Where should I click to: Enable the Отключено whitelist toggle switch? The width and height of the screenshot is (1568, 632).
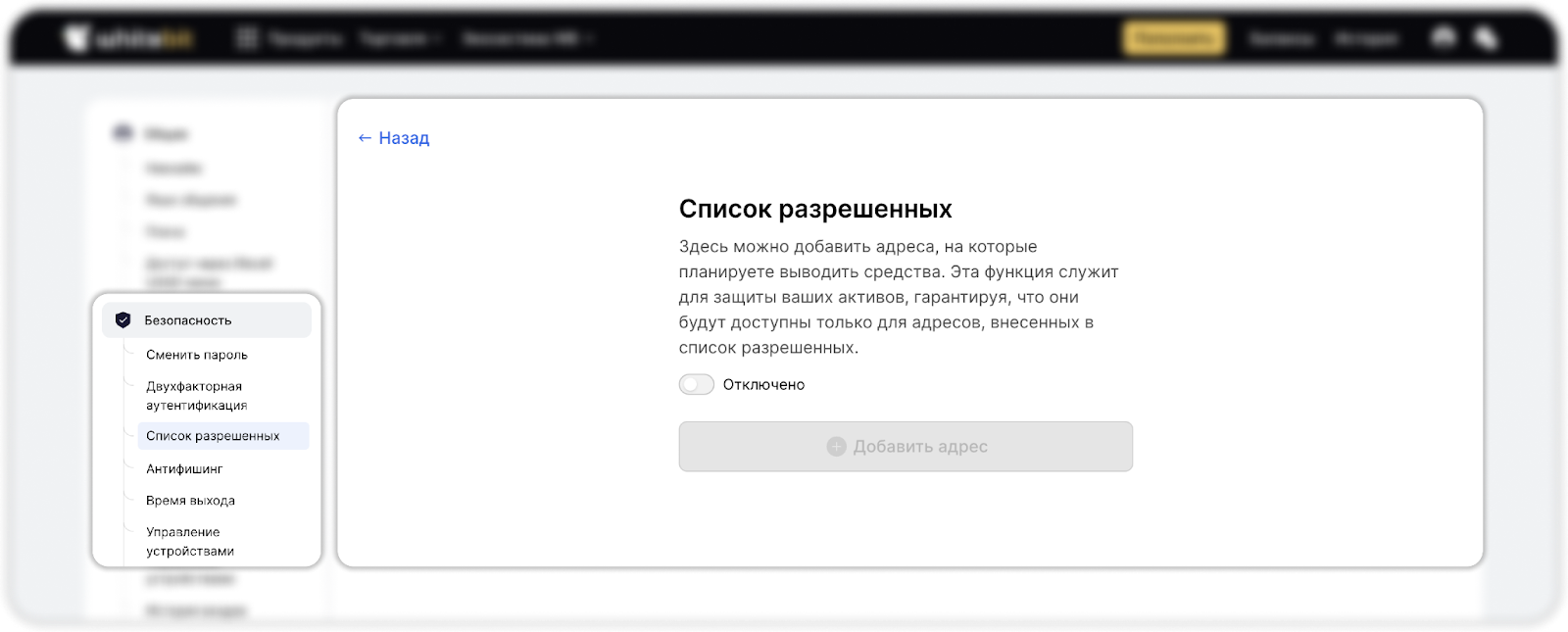[697, 385]
